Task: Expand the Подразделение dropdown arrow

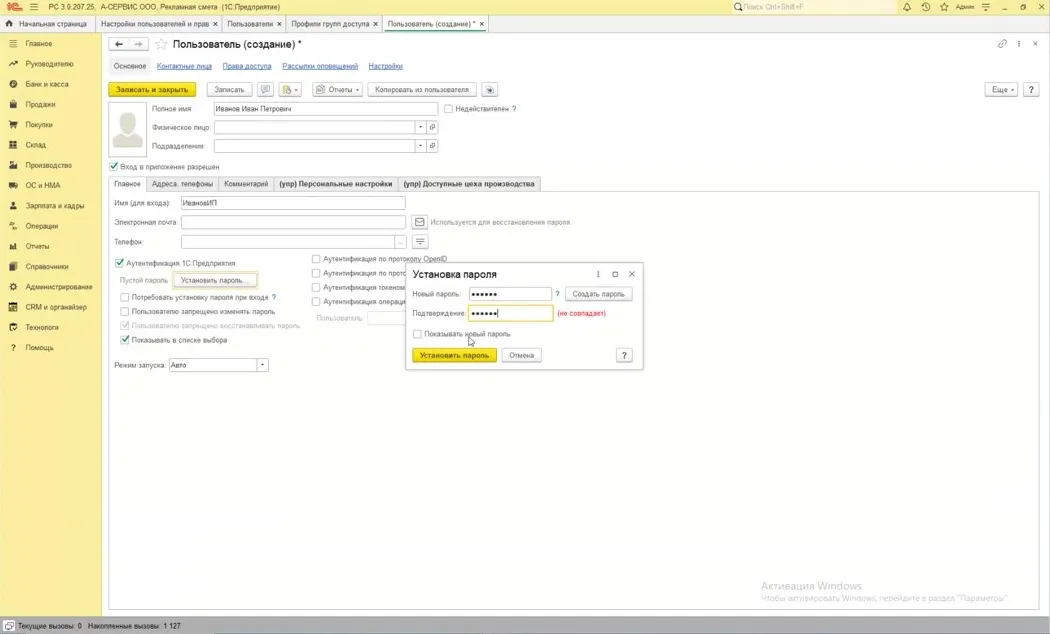Action: (x=421, y=146)
